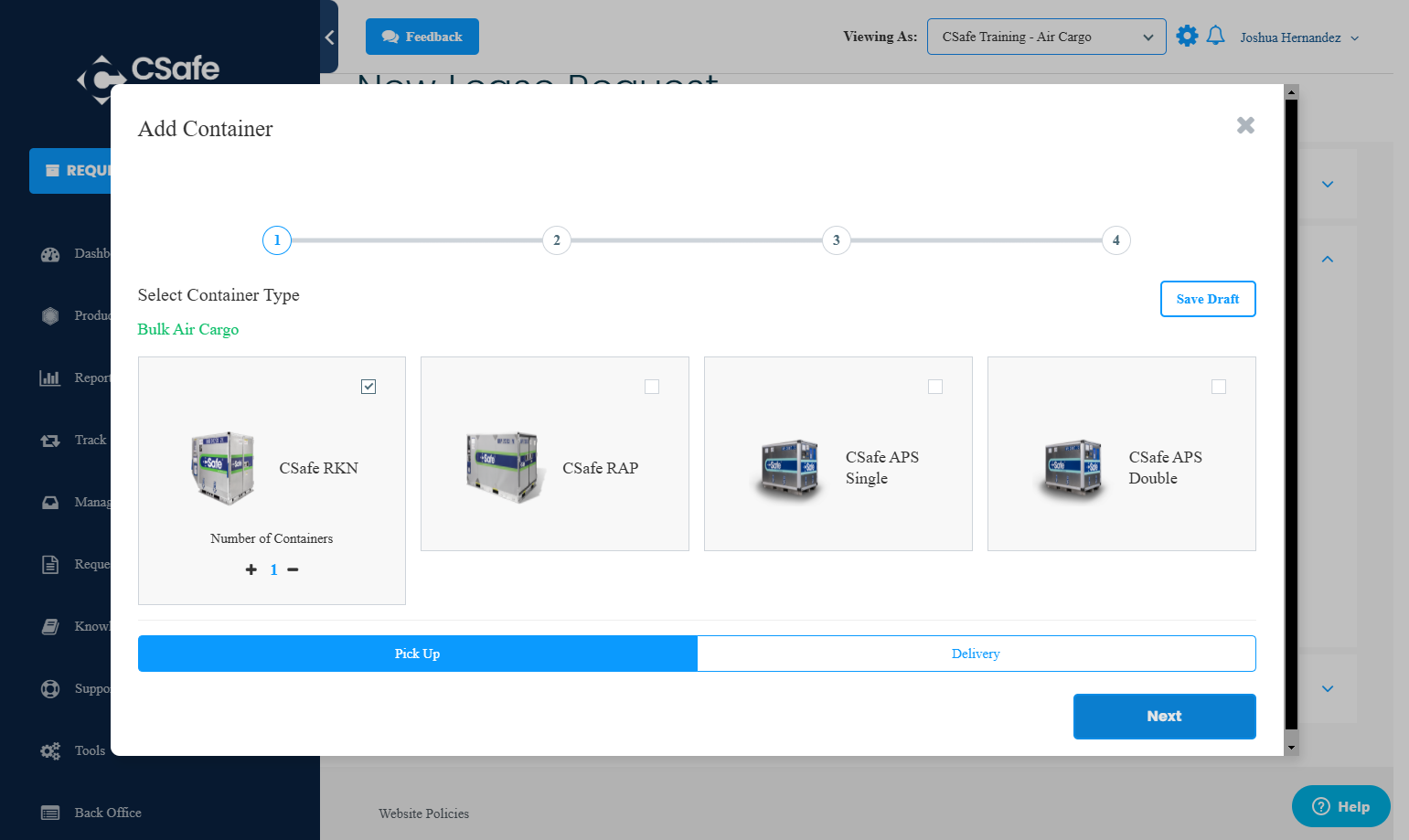Expand the top section chevron behind dialog
The height and width of the screenshot is (840, 1409).
click(x=1328, y=185)
